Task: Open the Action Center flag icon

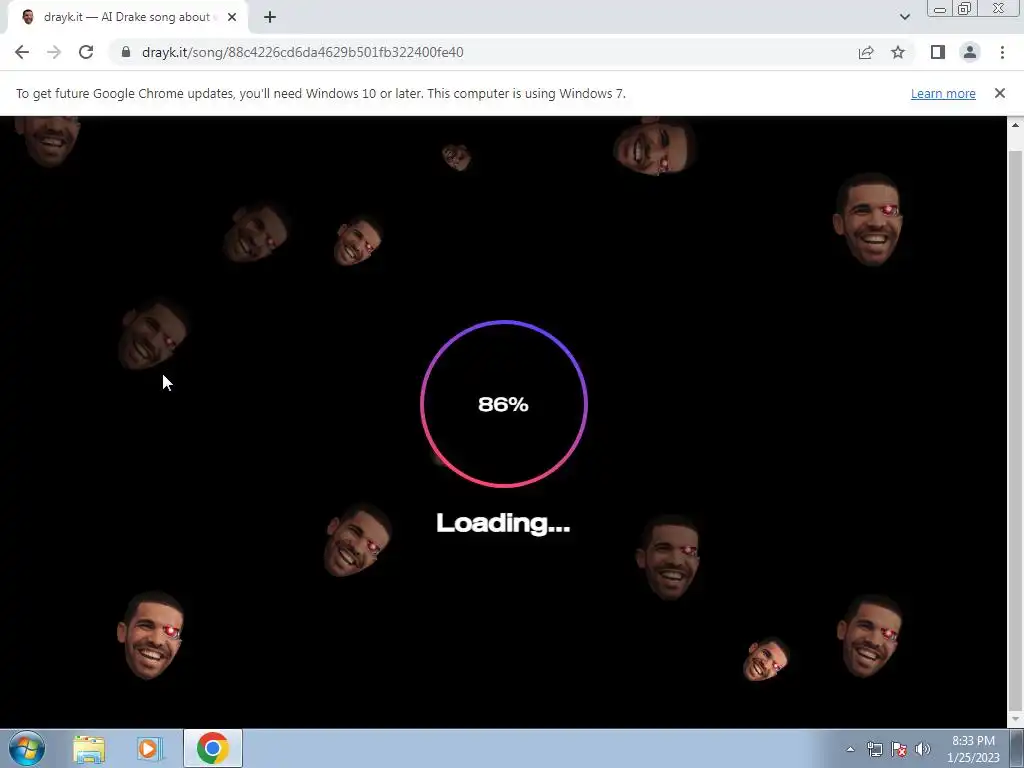Action: 899,749
